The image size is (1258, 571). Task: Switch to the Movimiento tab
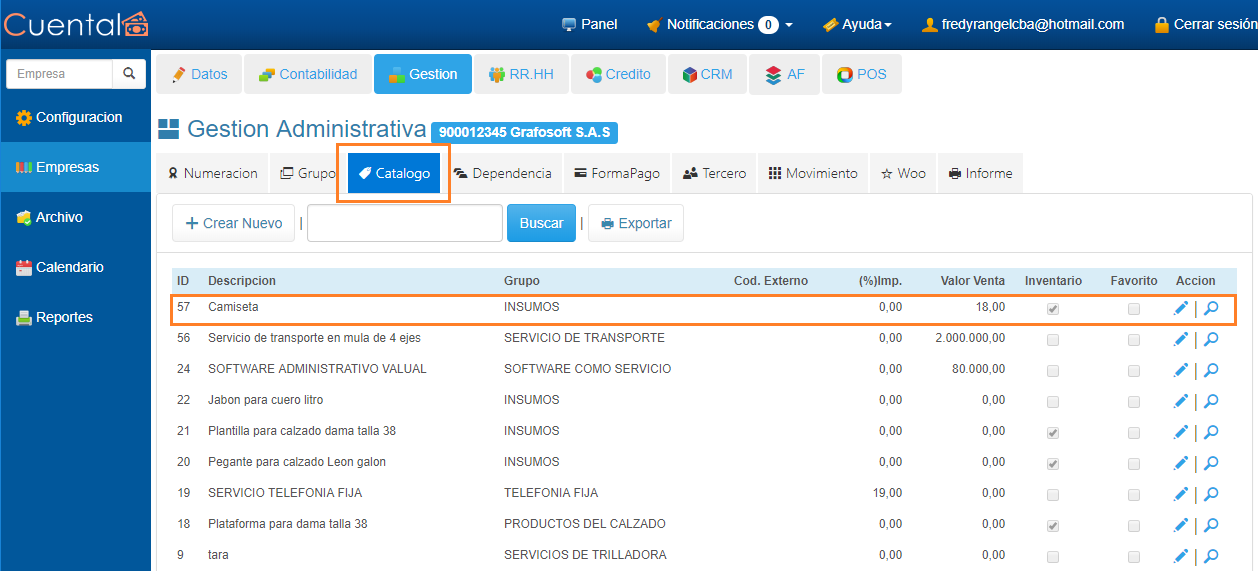[813, 173]
